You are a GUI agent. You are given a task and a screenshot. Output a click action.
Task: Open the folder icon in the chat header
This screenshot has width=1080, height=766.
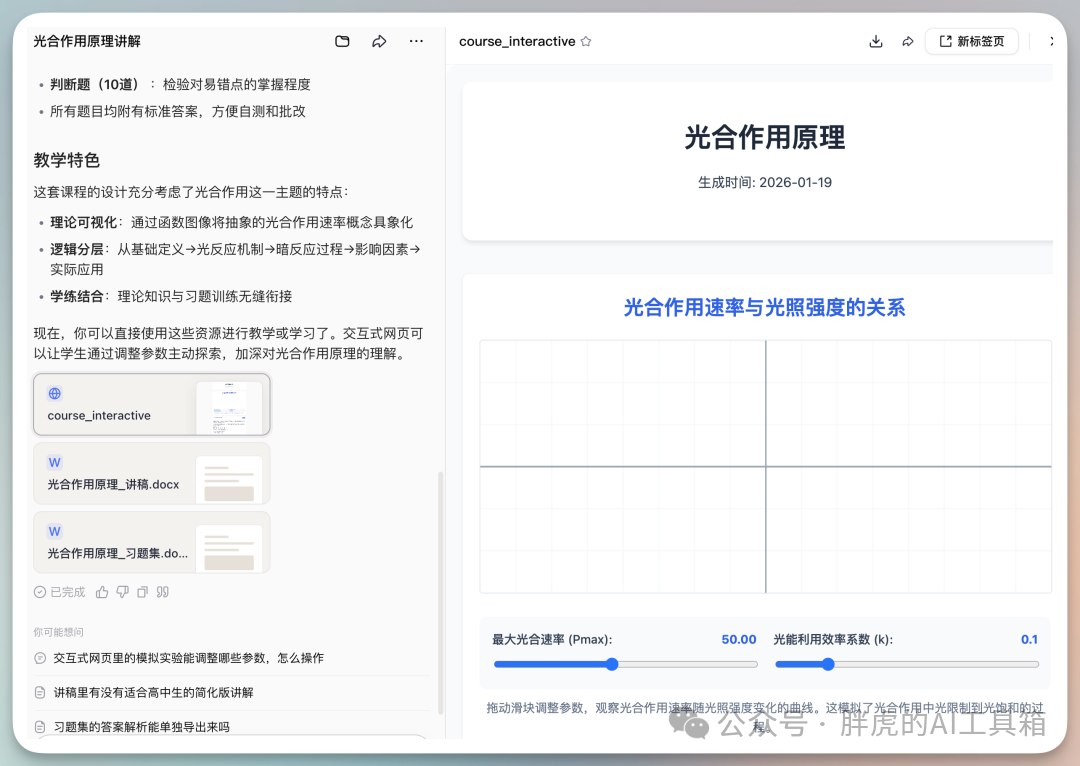pyautogui.click(x=342, y=41)
